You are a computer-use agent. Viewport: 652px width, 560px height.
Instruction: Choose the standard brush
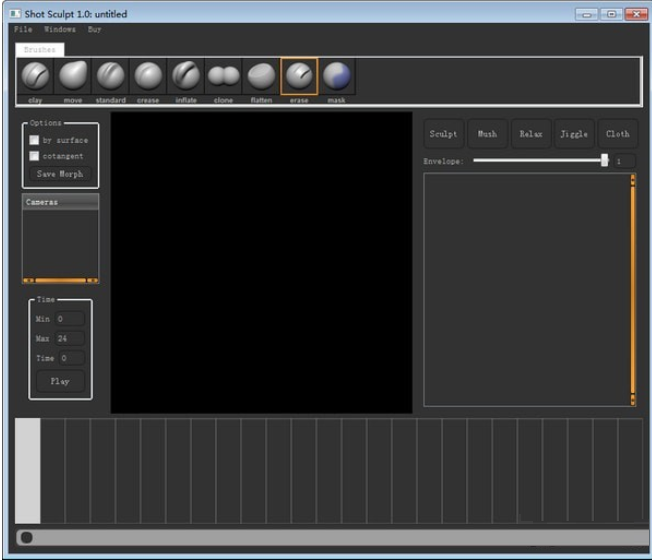tap(111, 77)
